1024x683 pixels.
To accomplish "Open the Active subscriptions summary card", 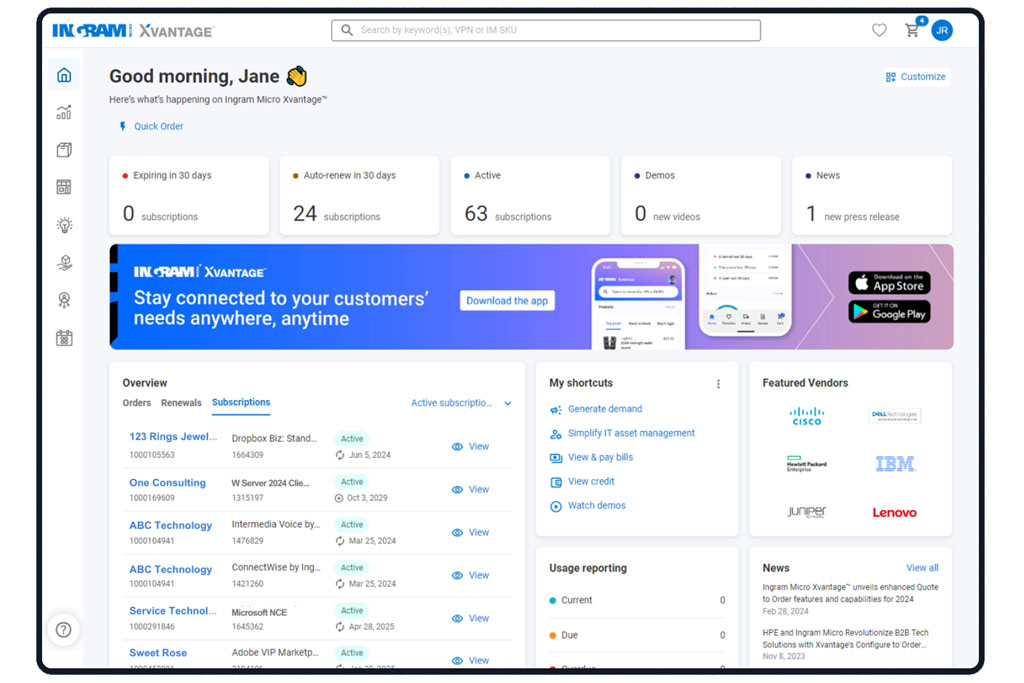I will (530, 195).
